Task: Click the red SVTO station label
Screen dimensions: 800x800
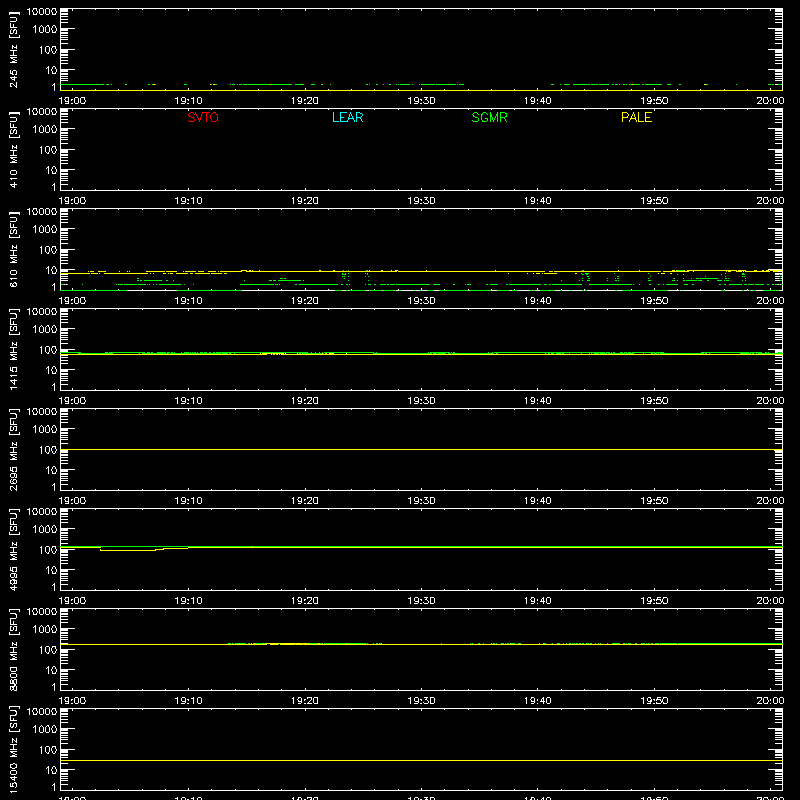Action: pos(203,117)
